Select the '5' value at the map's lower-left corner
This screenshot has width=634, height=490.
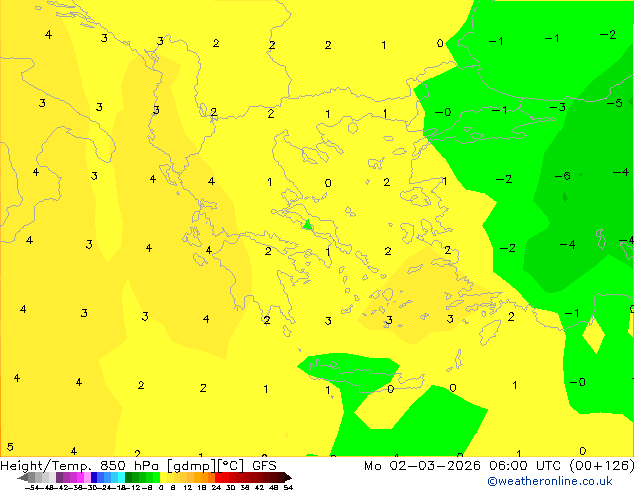[10, 447]
